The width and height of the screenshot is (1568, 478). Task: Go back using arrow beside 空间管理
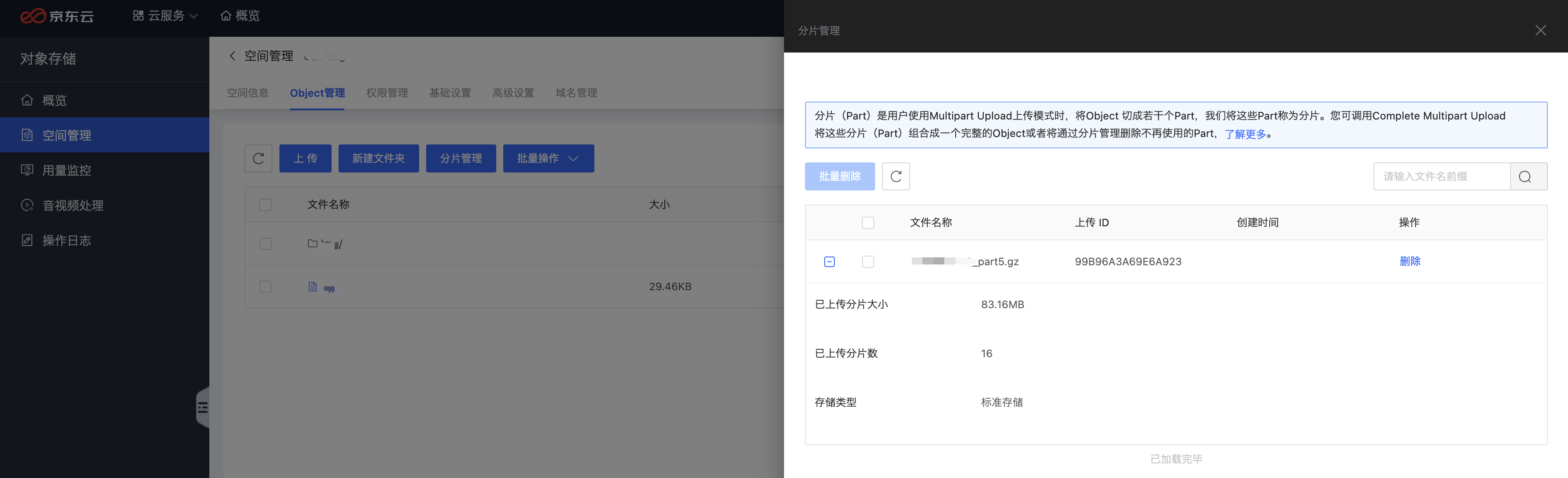click(233, 56)
